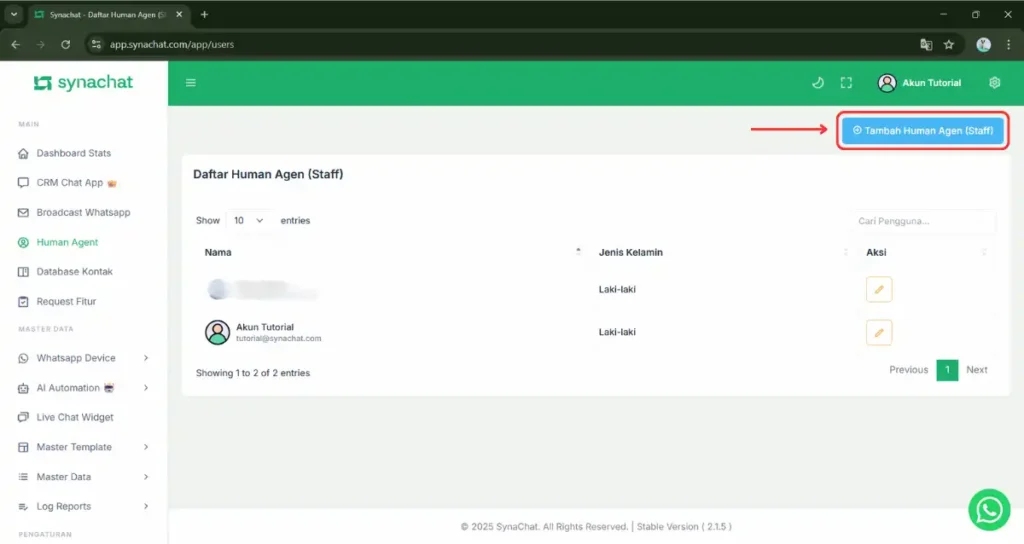Screen dimensions: 1024x544
Task: Switch to dark mode via the moon icon
Action: tap(818, 82)
